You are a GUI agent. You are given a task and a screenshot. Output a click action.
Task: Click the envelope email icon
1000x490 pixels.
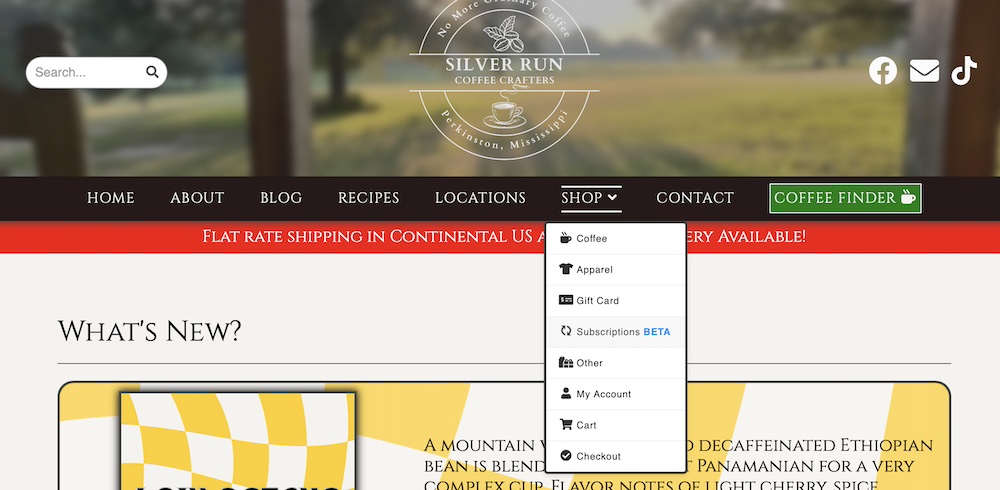[924, 71]
